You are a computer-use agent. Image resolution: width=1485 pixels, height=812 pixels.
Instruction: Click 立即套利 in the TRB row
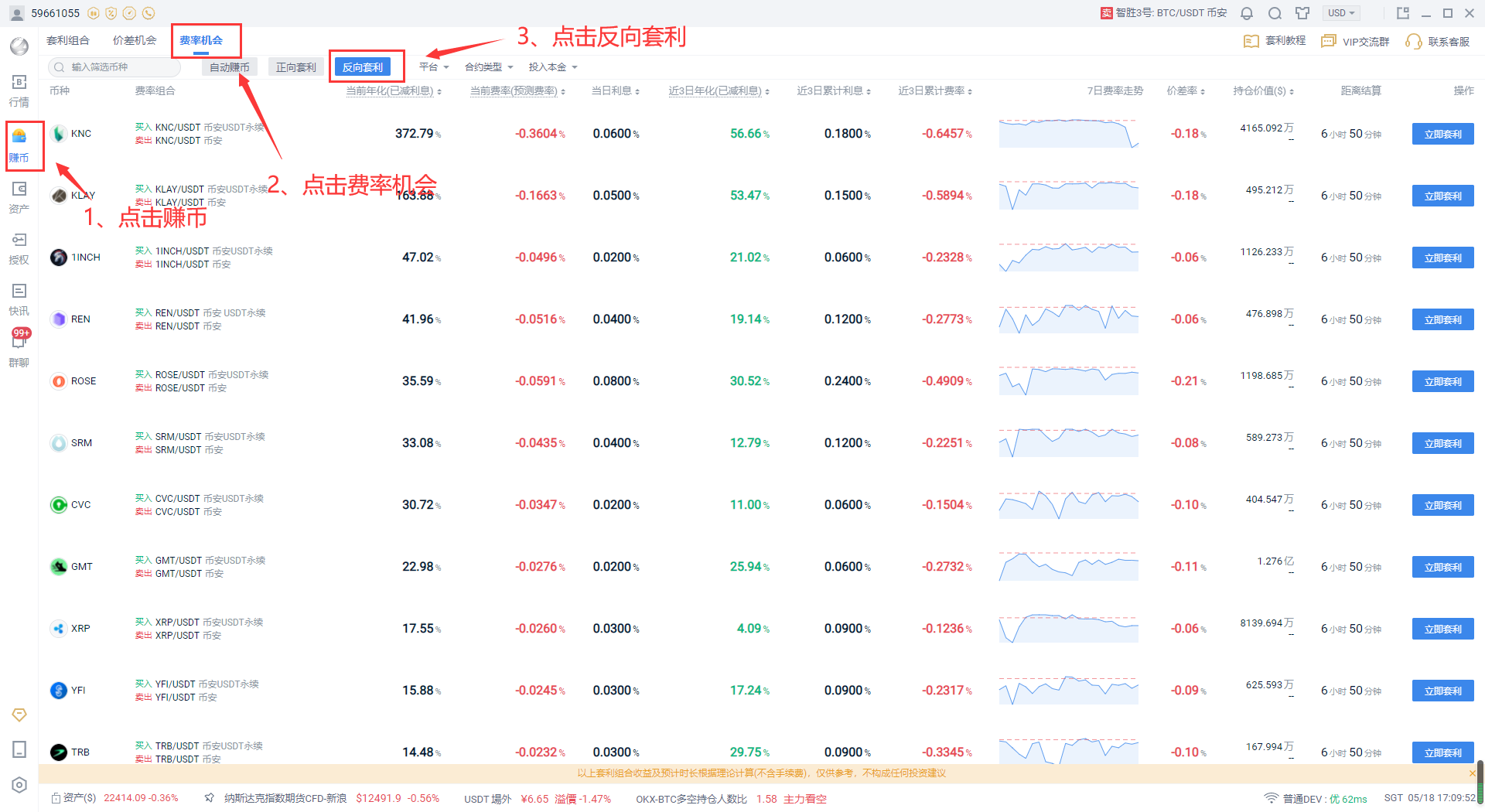1442,752
